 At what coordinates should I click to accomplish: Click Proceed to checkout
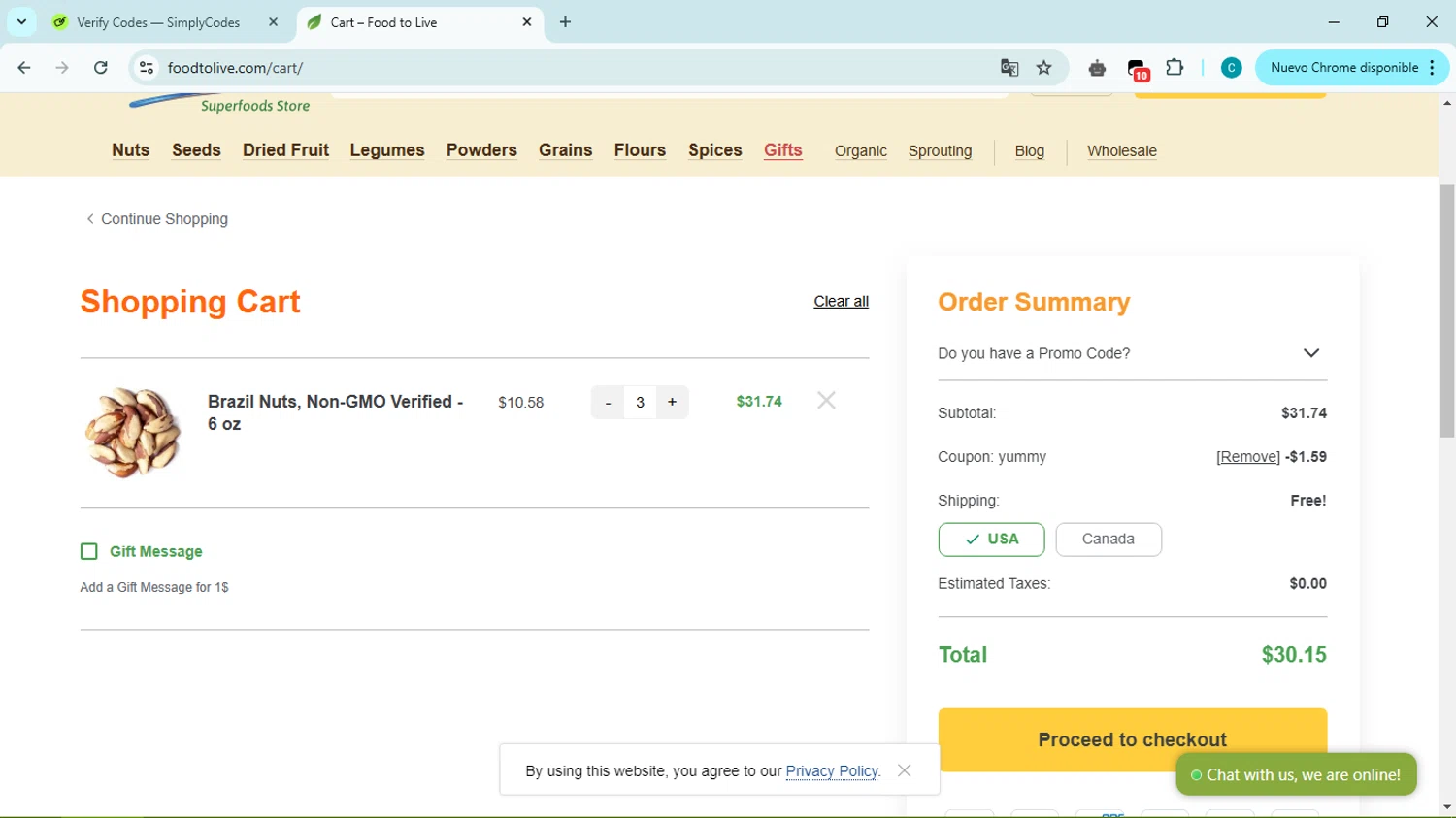point(1133,739)
